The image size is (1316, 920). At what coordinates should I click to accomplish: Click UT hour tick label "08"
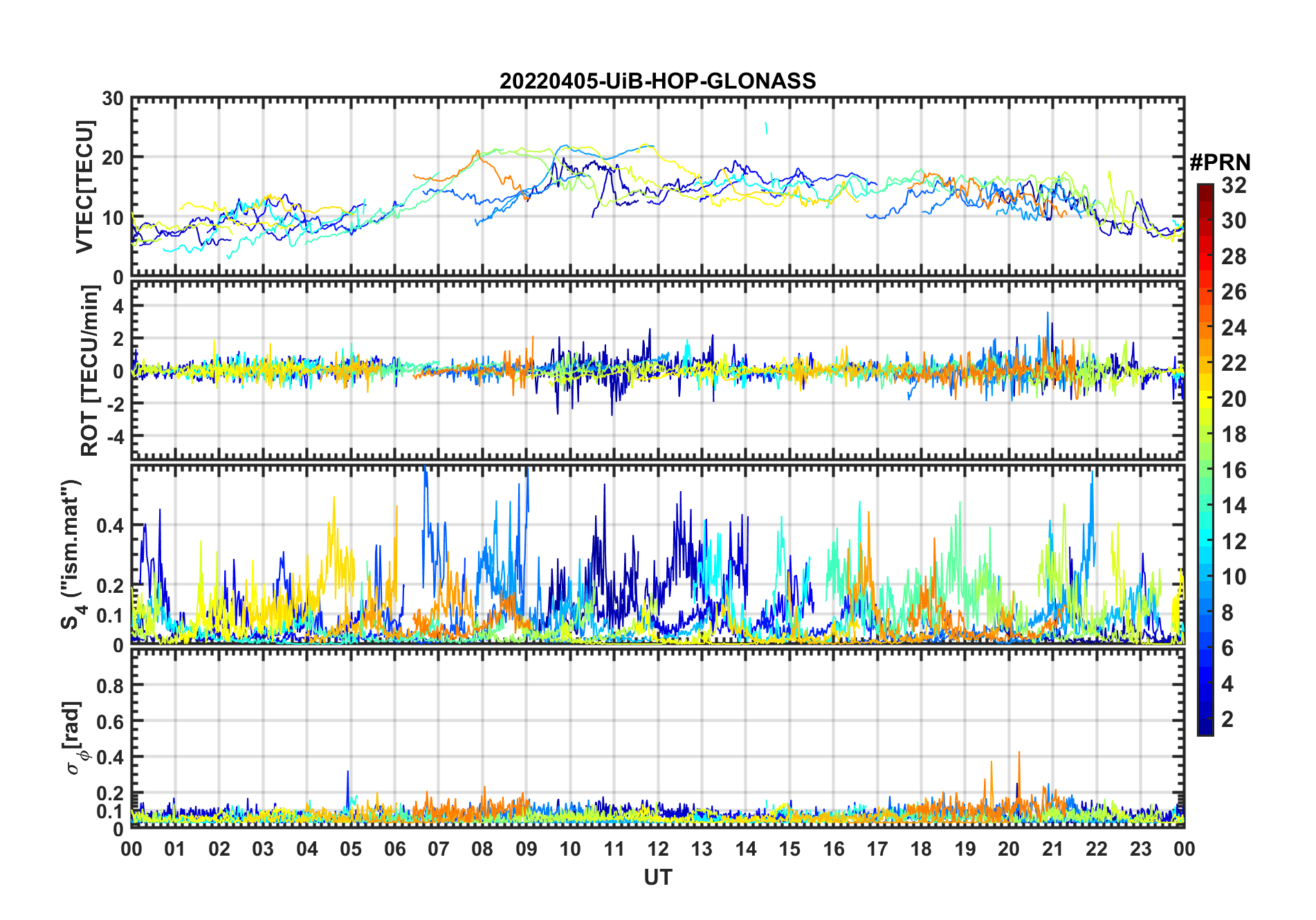[482, 849]
